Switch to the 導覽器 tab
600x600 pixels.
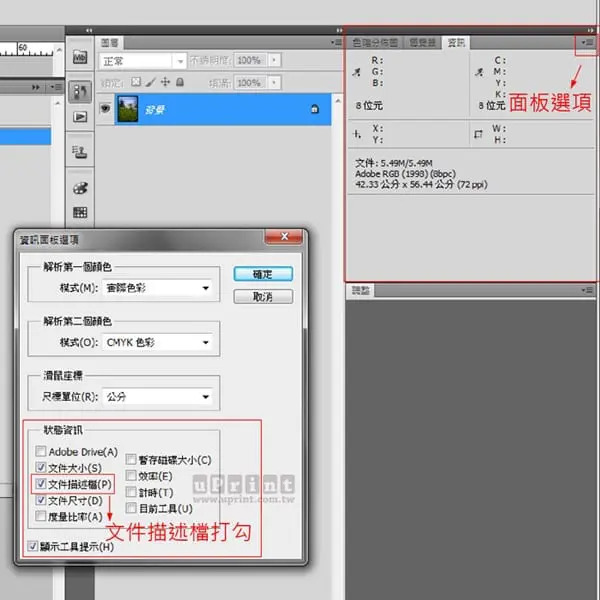[422, 42]
